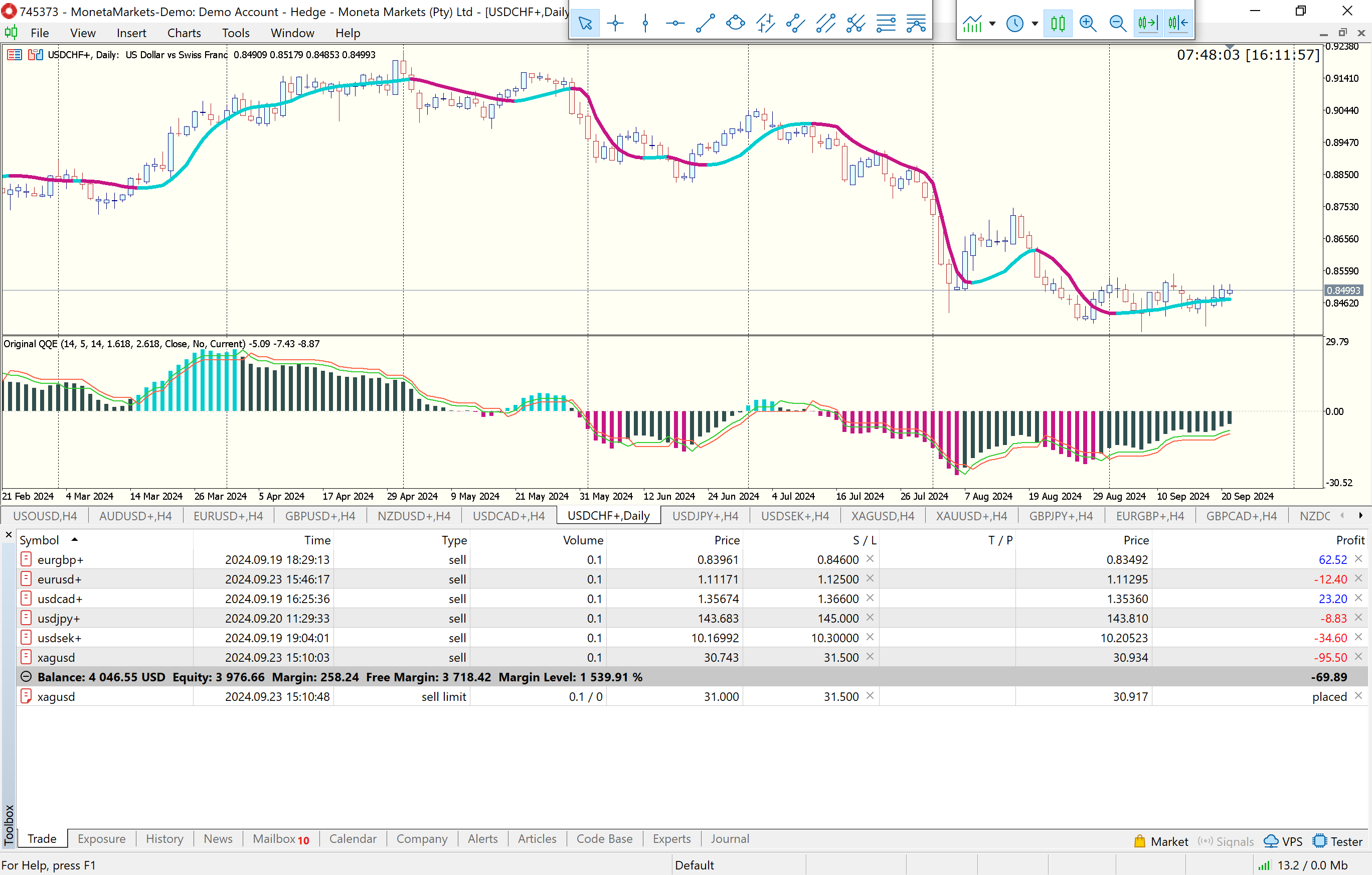Zoom in on the chart
The image size is (1372, 875).
click(x=1088, y=24)
